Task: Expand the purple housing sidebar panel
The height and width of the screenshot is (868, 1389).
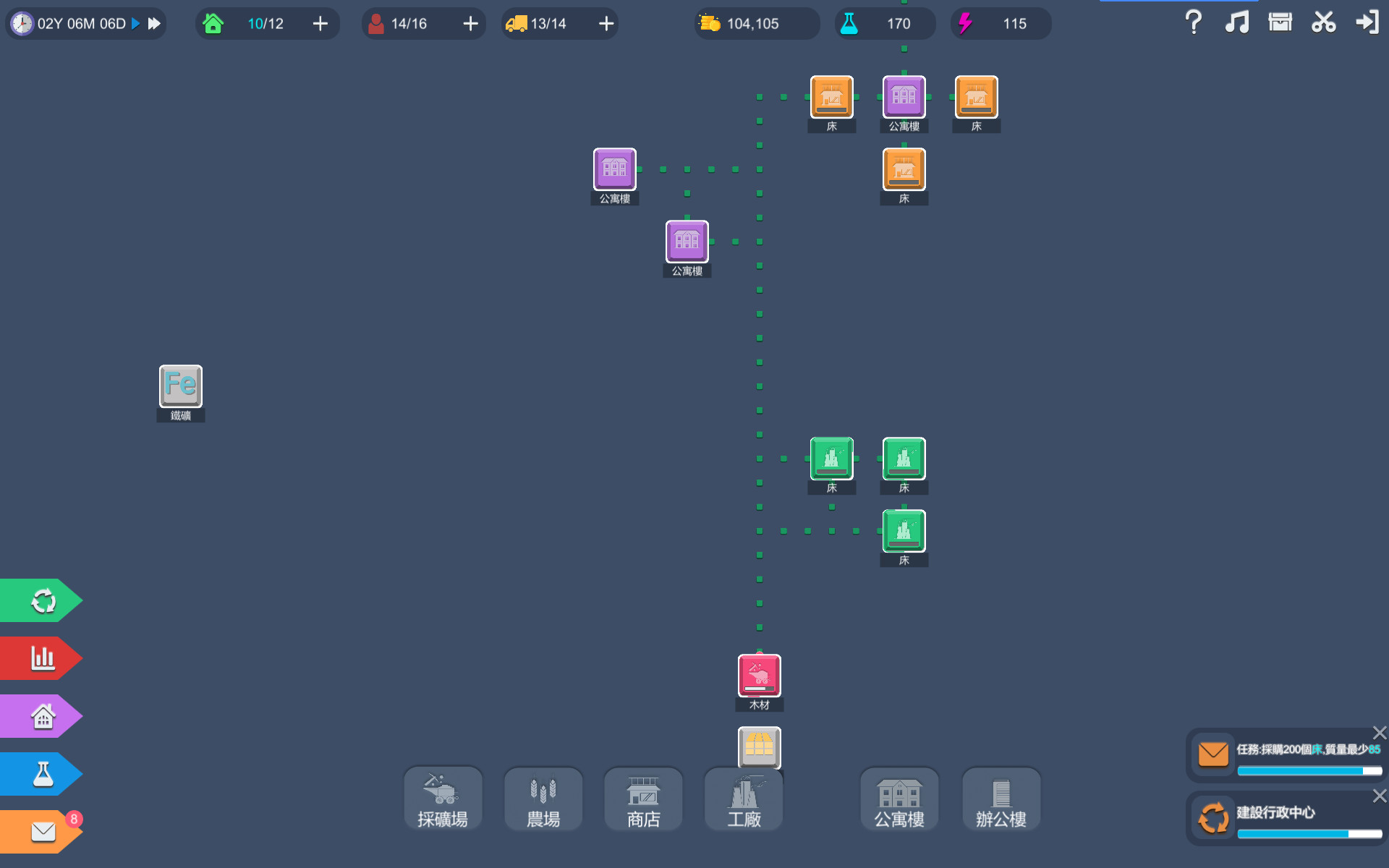Action: pyautogui.click(x=41, y=715)
